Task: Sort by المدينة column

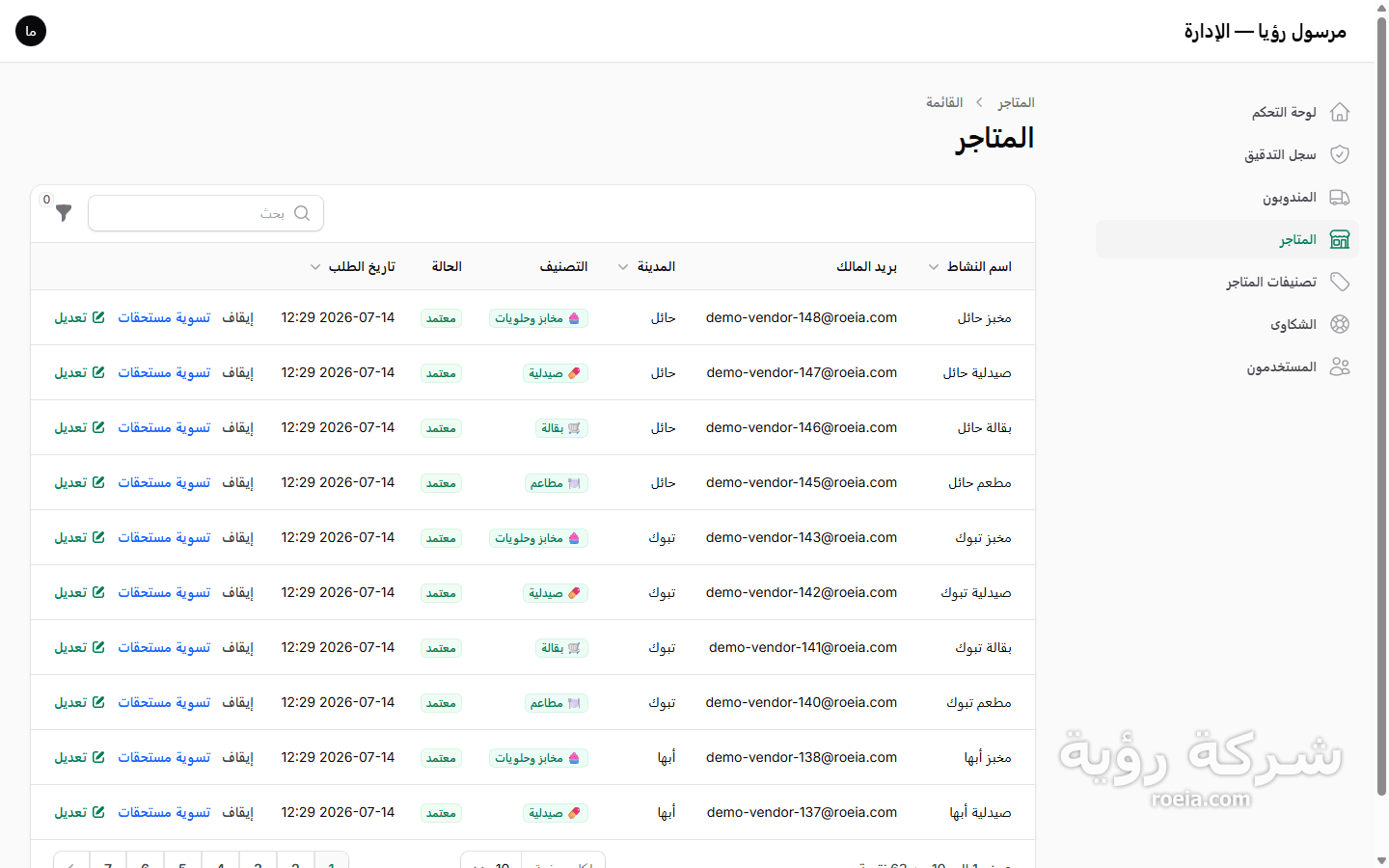Action: 646,266
